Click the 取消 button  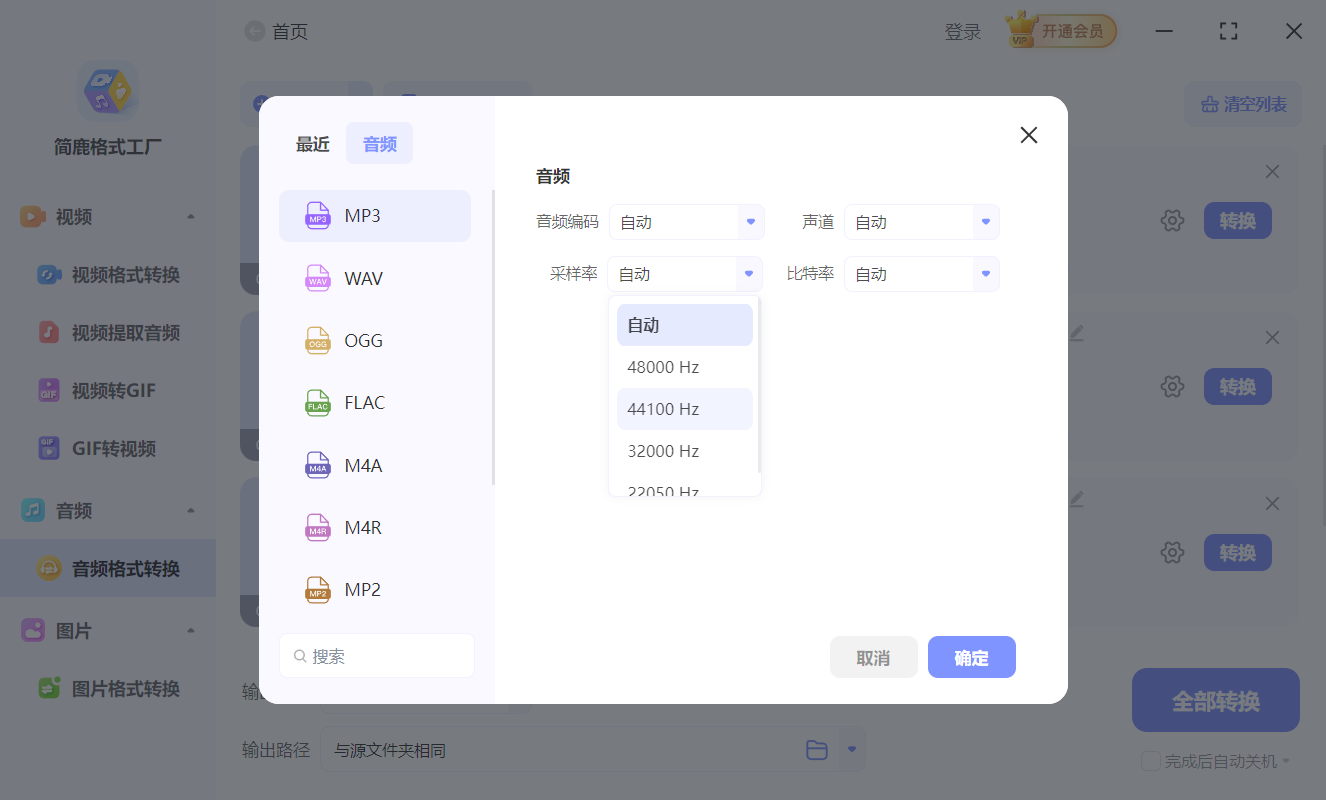(873, 657)
